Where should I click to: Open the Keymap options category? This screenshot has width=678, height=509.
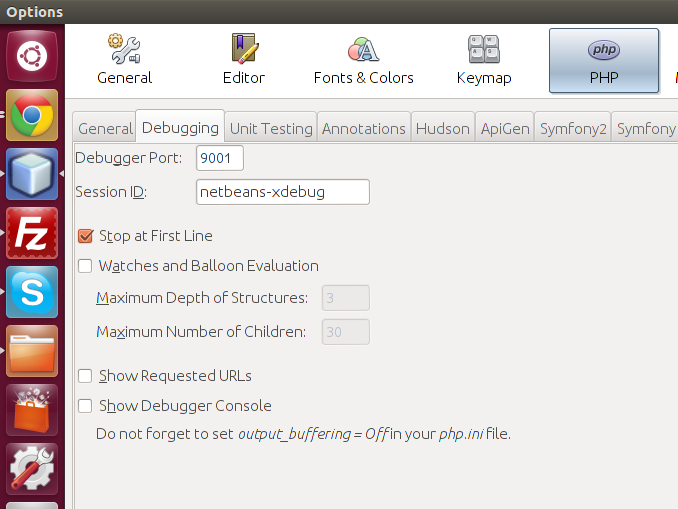point(484,60)
